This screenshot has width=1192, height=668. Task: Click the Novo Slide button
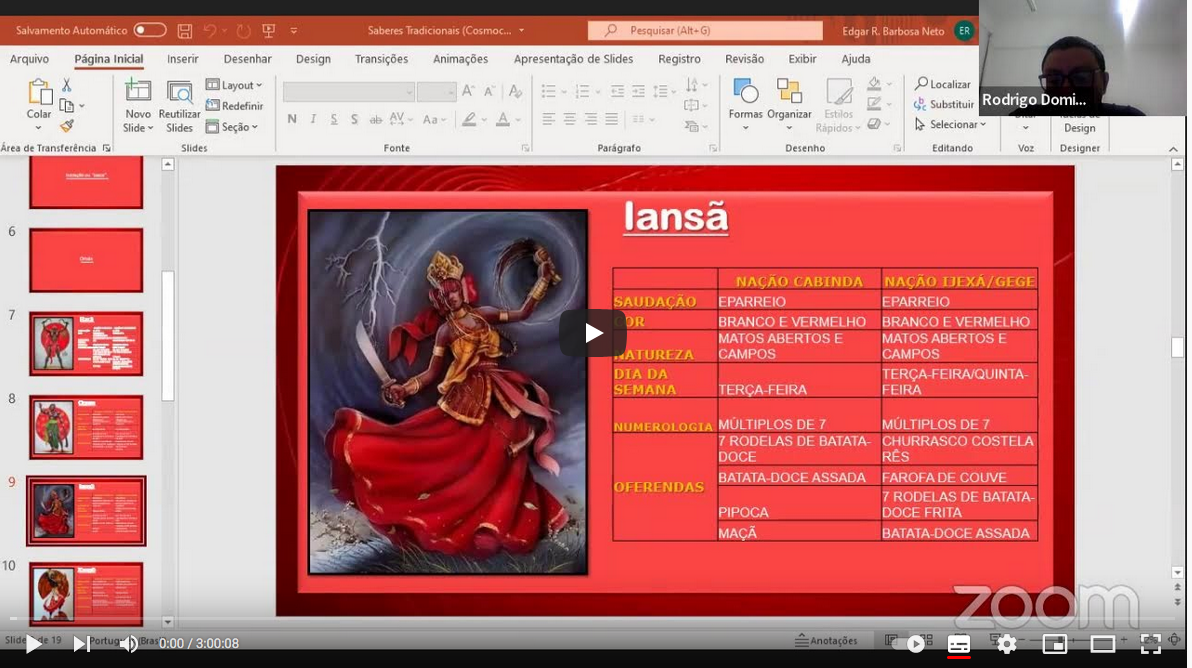tap(138, 106)
